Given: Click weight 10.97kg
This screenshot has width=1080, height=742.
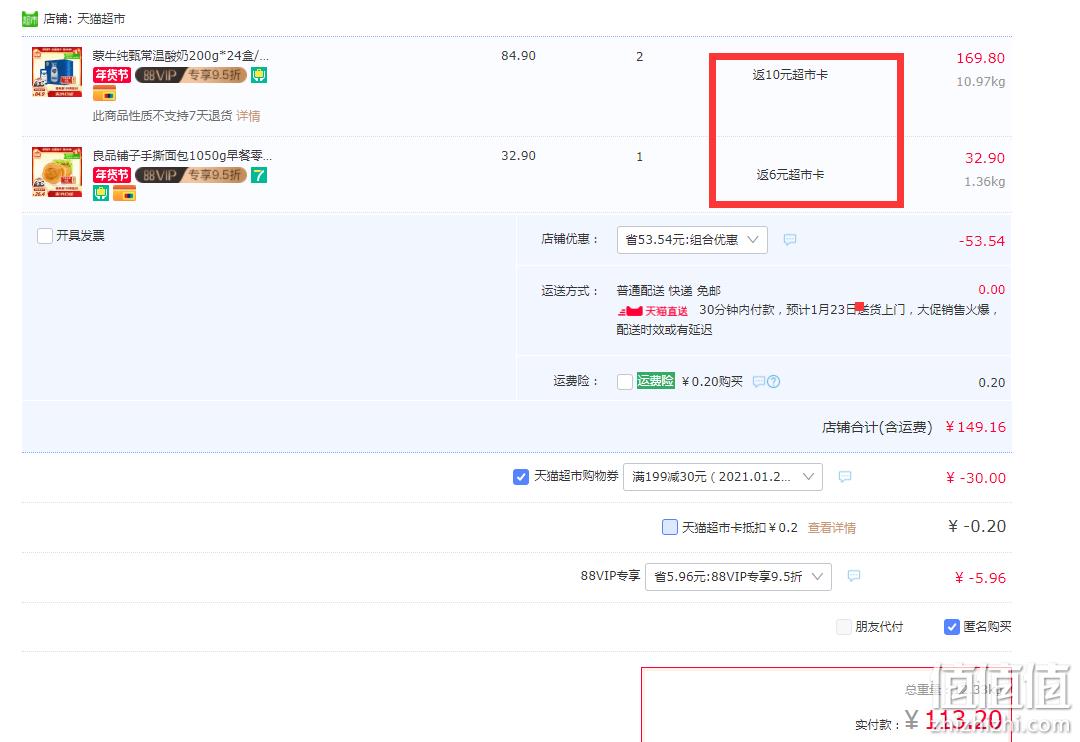Looking at the screenshot, I should click(x=981, y=82).
